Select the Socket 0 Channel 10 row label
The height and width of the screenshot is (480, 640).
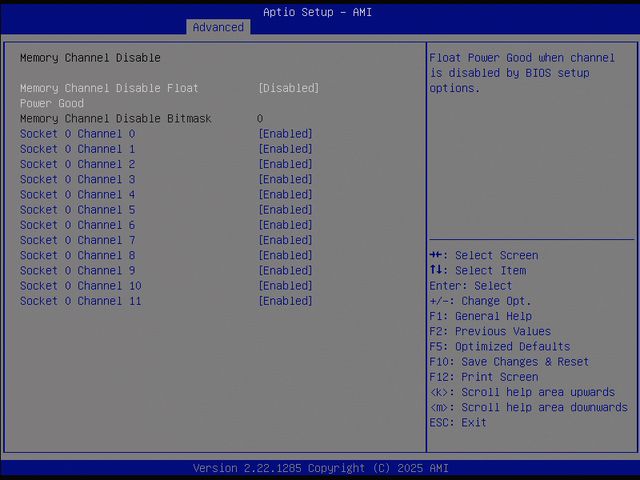pyautogui.click(x=81, y=286)
